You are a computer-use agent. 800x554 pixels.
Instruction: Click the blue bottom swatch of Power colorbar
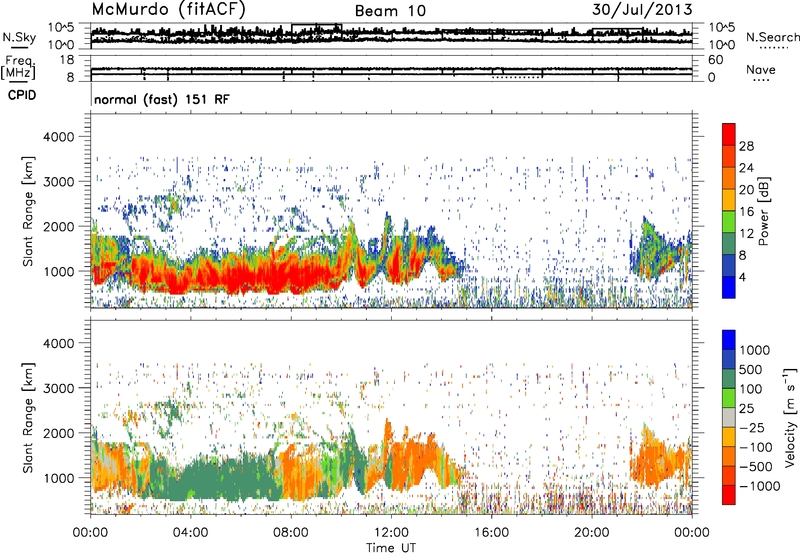pyautogui.click(x=729, y=288)
